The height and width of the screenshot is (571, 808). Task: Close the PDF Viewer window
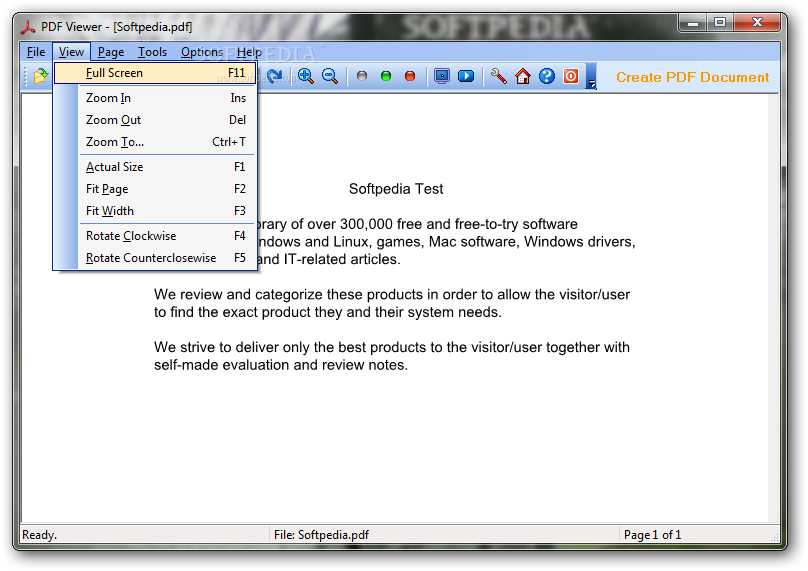(757, 23)
